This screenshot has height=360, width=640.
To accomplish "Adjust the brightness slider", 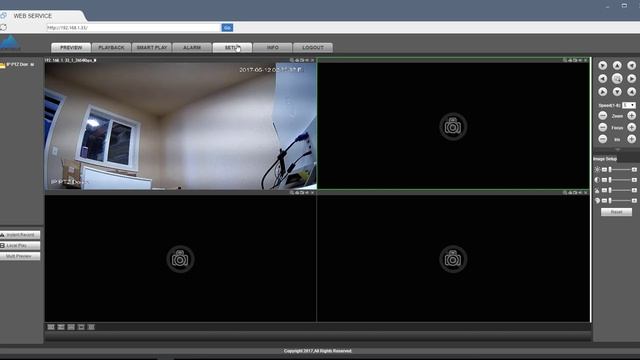I will coord(619,169).
